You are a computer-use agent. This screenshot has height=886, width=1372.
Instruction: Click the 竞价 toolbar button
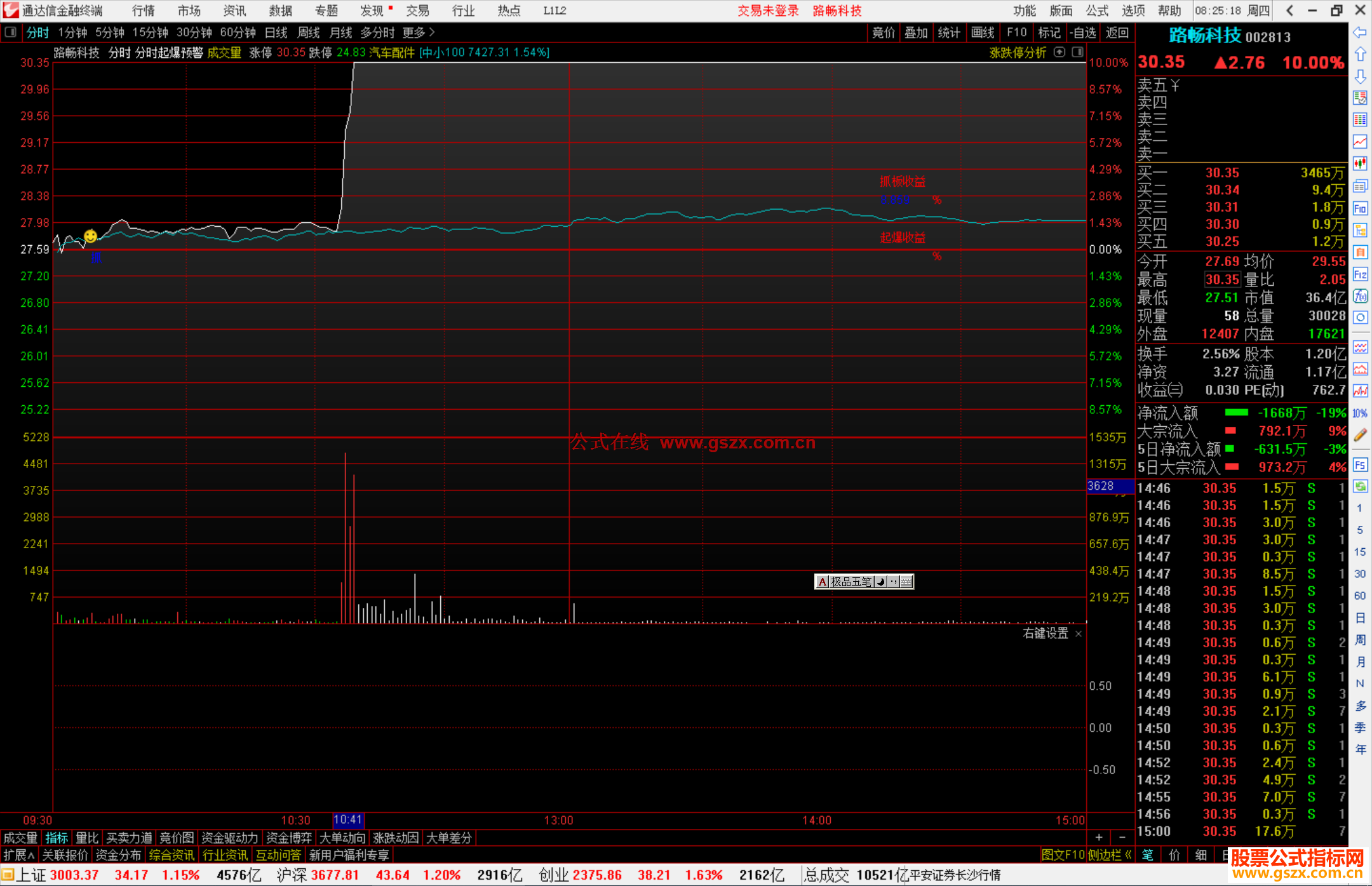[x=884, y=32]
